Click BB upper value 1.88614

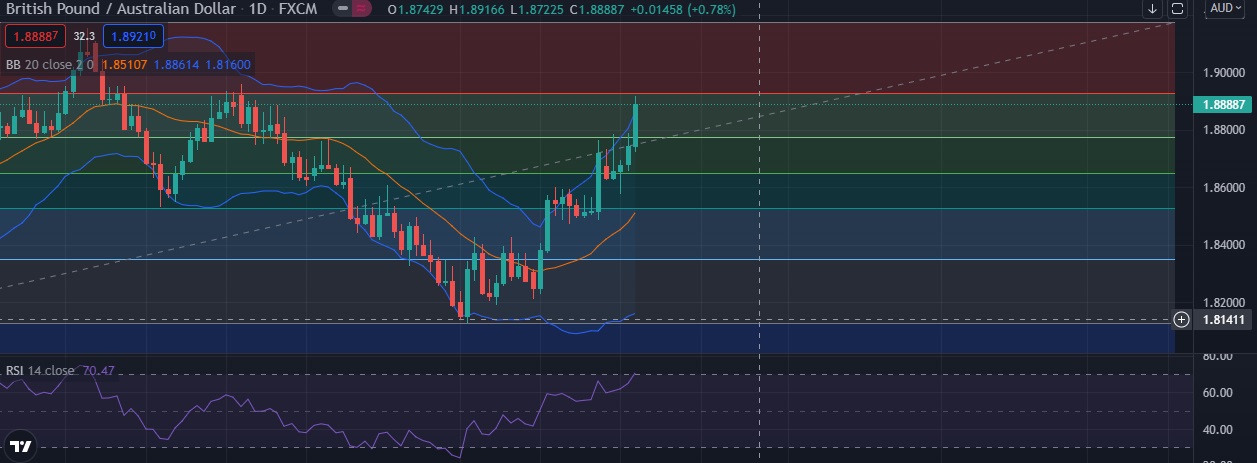(176, 65)
